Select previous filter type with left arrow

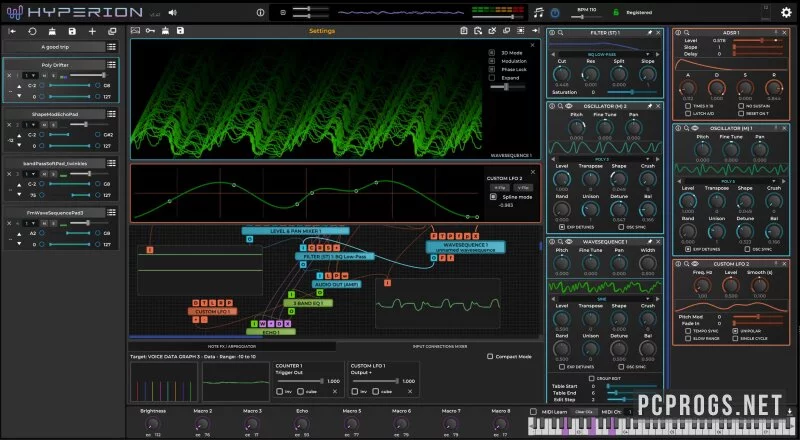coord(553,54)
